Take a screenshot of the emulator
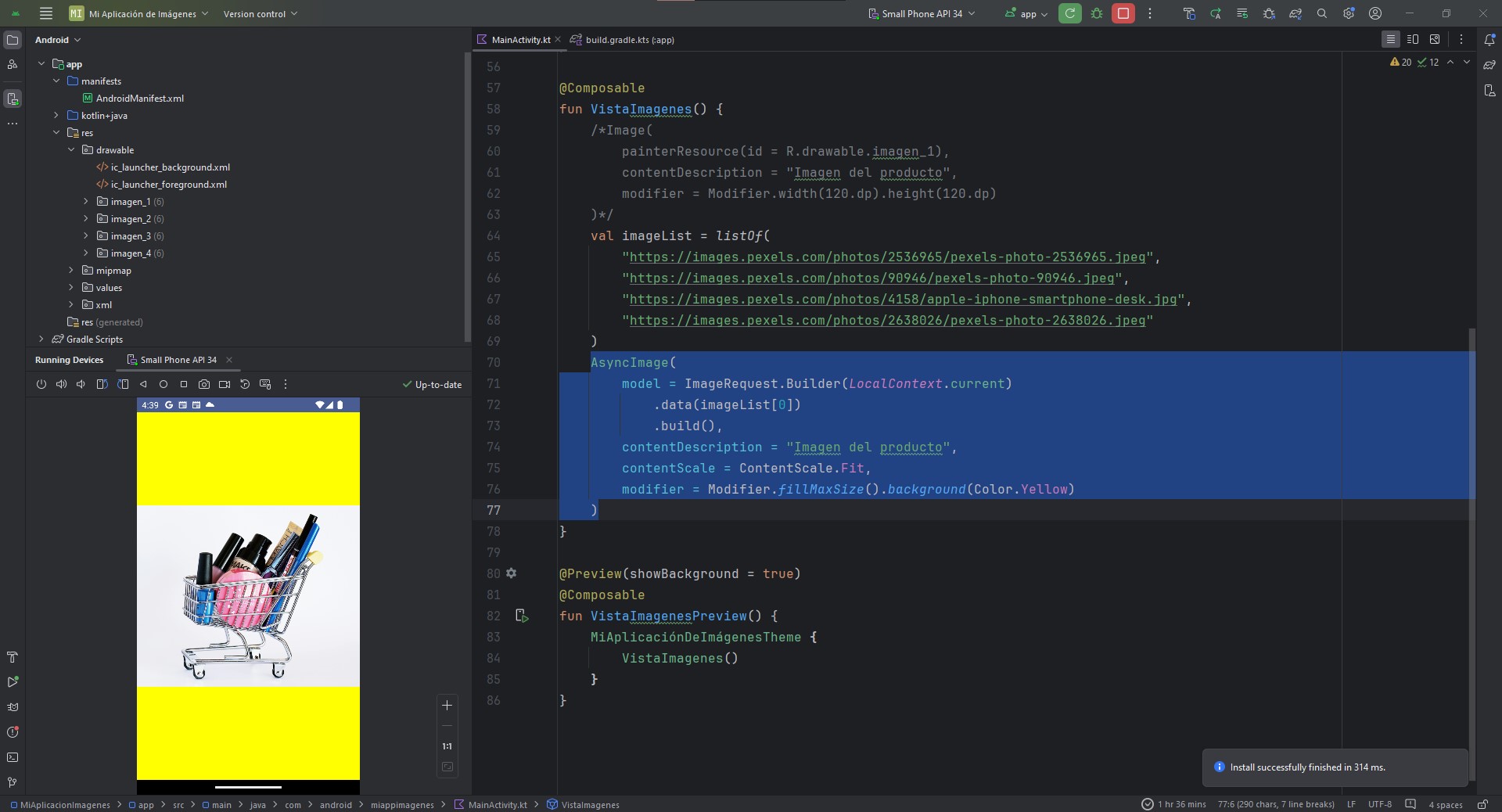 [x=204, y=384]
